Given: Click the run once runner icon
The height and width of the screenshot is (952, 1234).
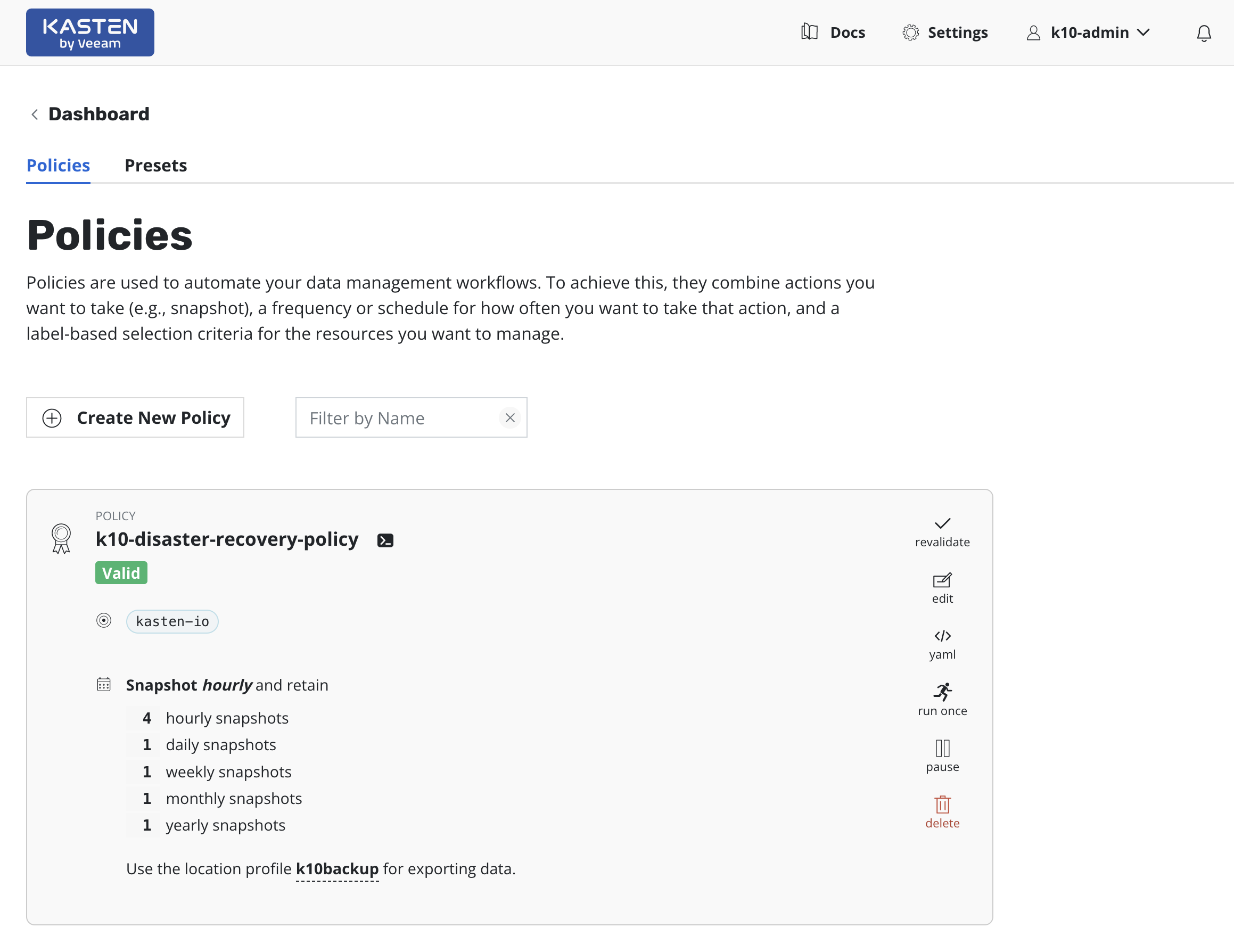Looking at the screenshot, I should pyautogui.click(x=942, y=692).
